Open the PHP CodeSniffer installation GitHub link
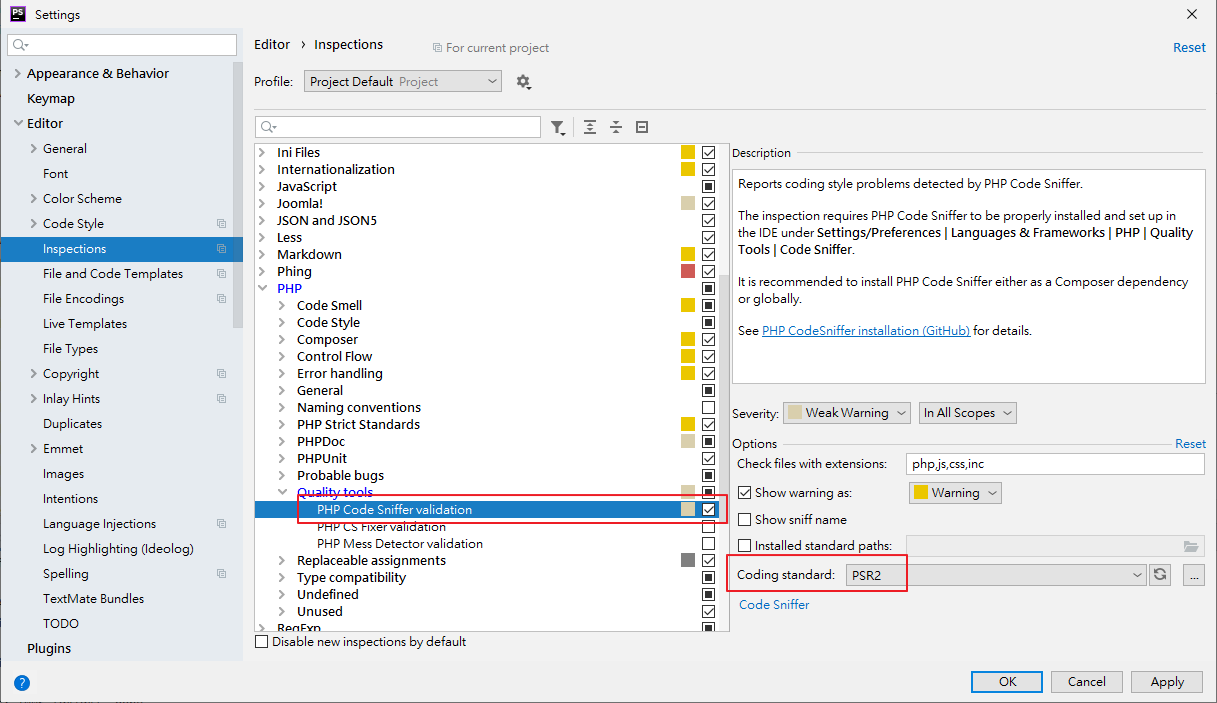The height and width of the screenshot is (703, 1217). [x=866, y=330]
